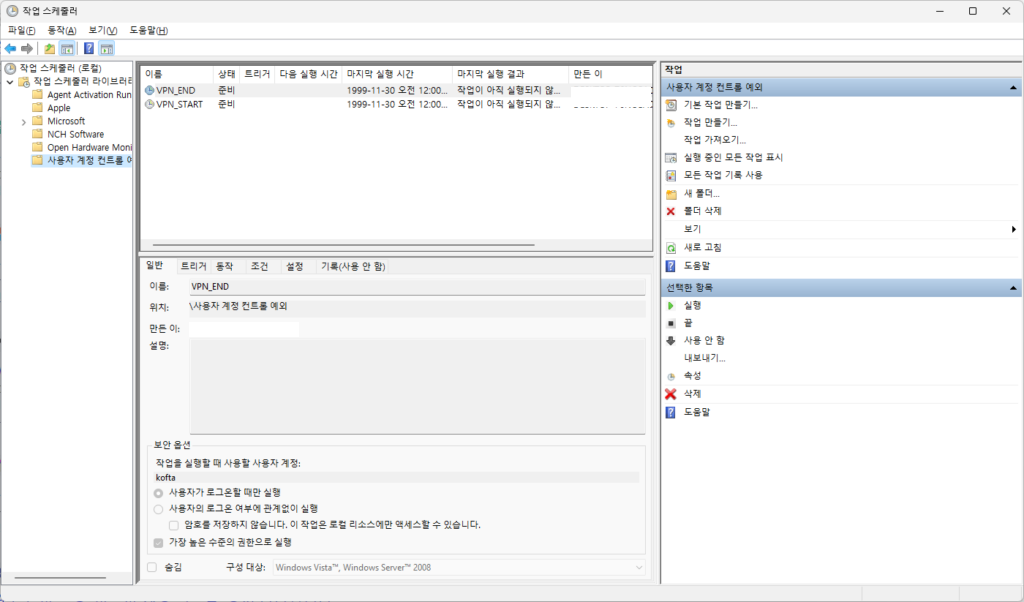Open the Configure for (구성 대상) dropdown
1024x602 pixels.
(638, 568)
